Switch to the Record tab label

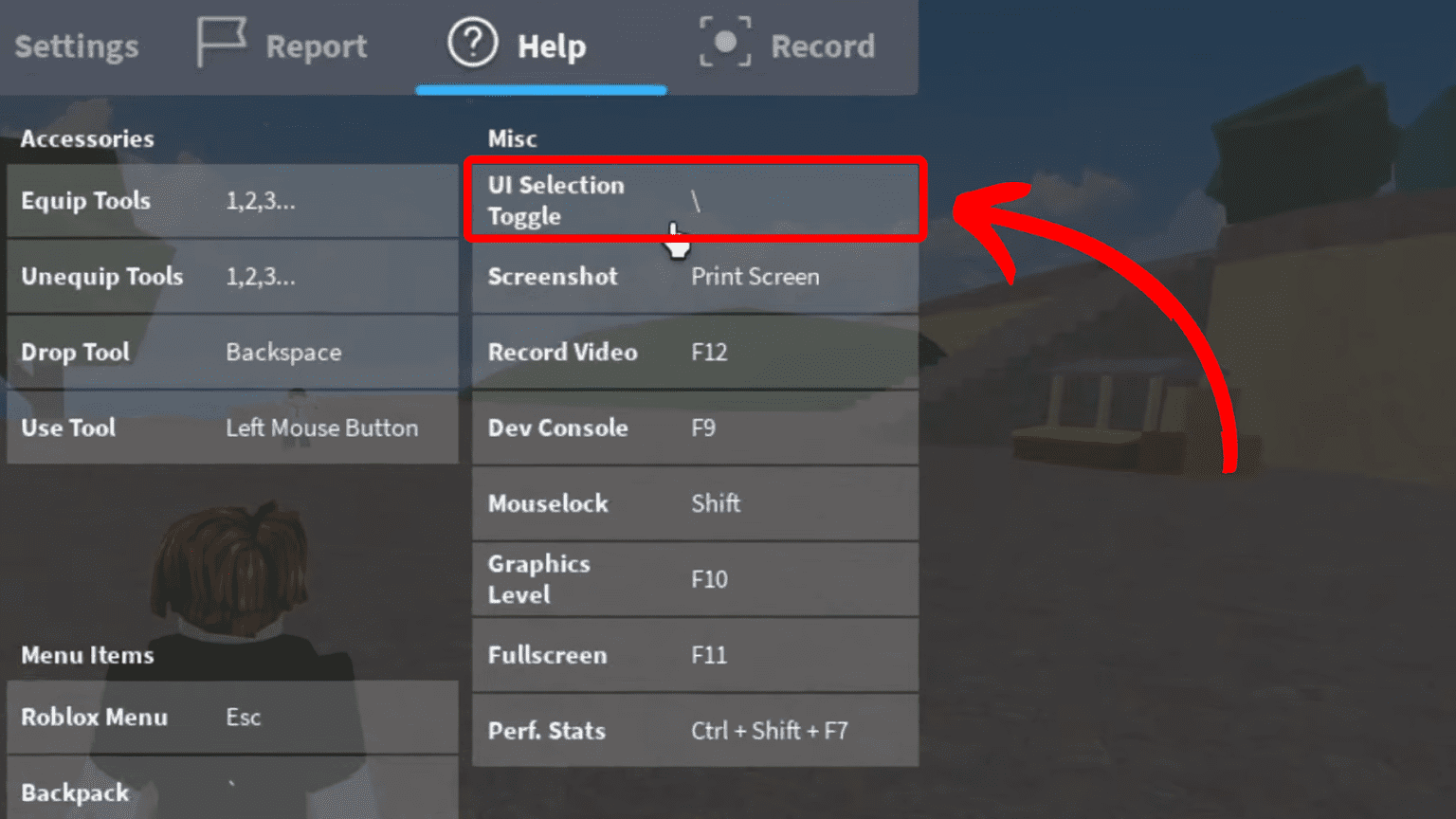coord(823,46)
